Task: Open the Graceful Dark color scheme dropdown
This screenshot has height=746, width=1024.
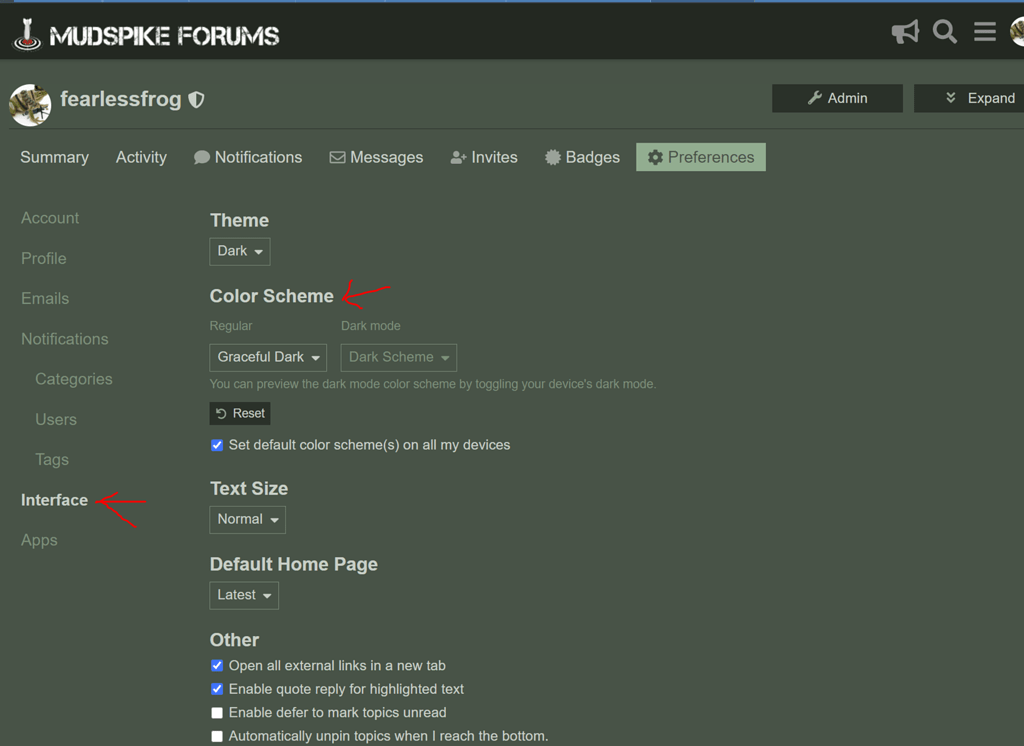Action: (268, 357)
